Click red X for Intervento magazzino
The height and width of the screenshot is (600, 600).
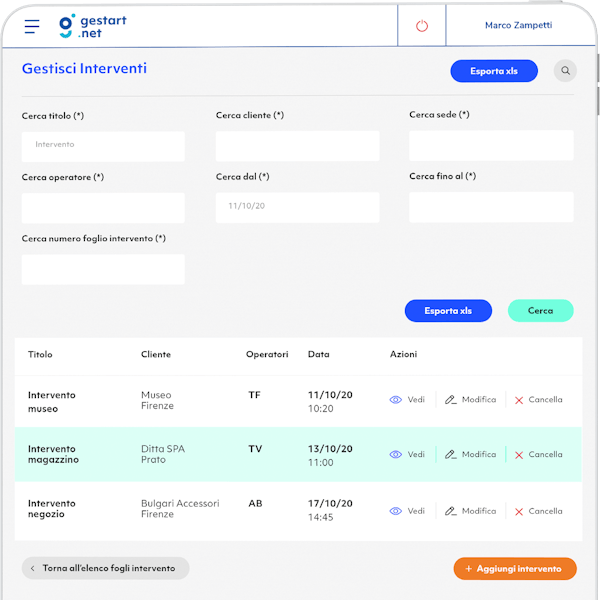519,455
